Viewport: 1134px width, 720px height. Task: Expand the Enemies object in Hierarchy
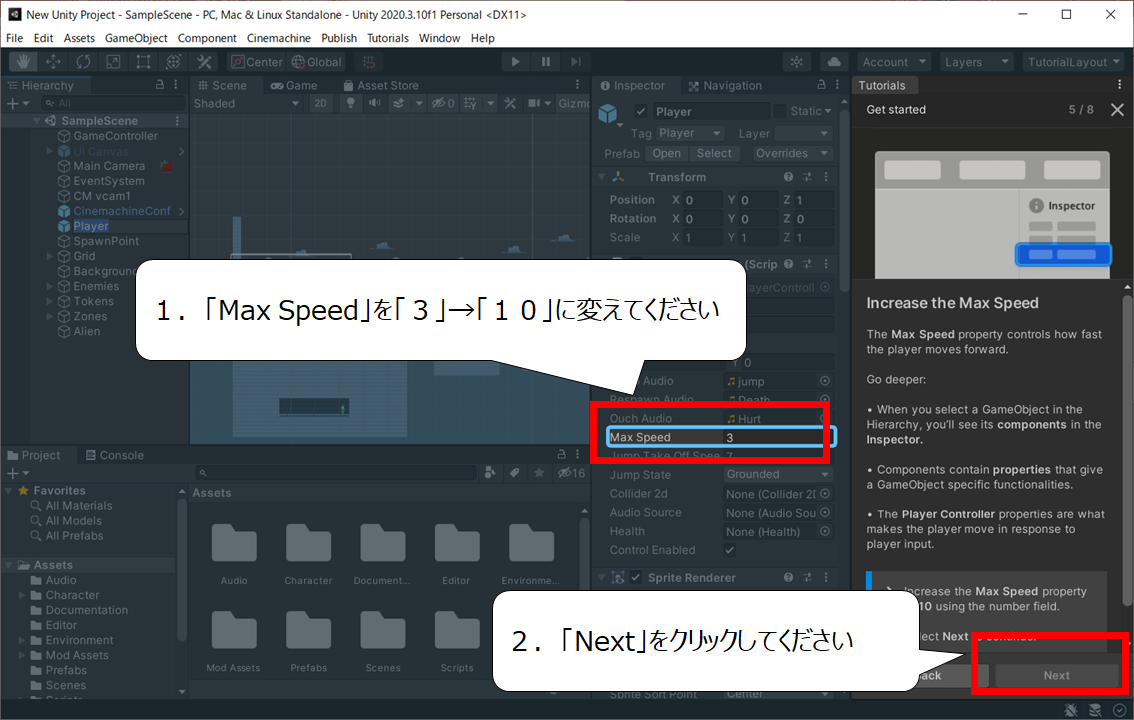click(49, 286)
